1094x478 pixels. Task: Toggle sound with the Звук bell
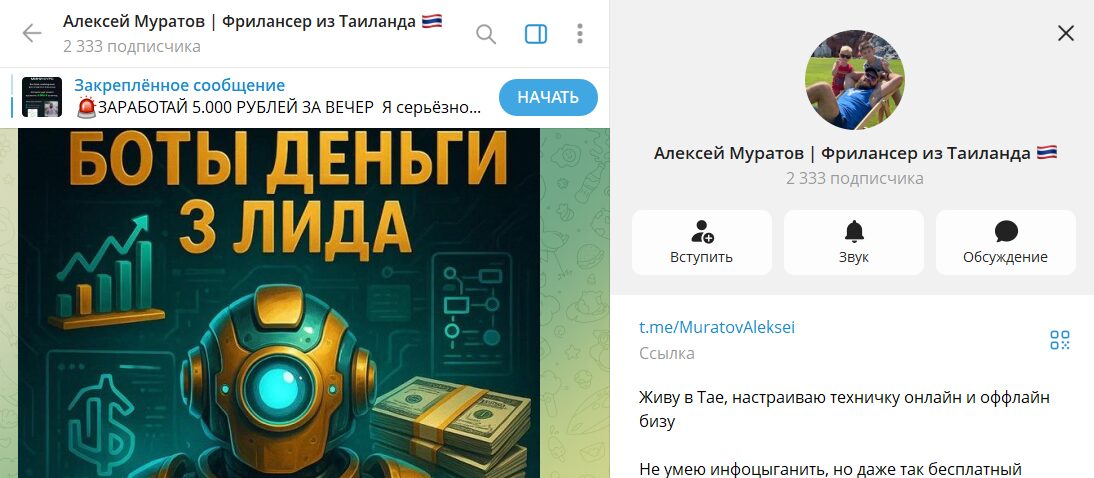pos(854,242)
